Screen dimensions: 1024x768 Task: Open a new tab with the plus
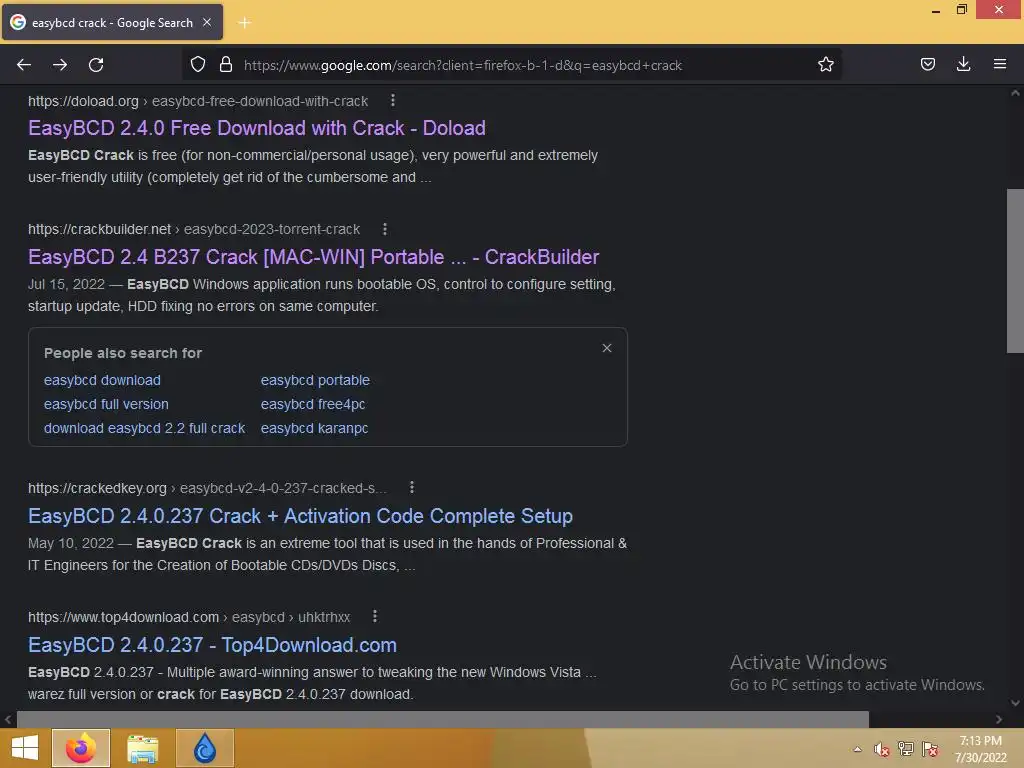[x=244, y=23]
